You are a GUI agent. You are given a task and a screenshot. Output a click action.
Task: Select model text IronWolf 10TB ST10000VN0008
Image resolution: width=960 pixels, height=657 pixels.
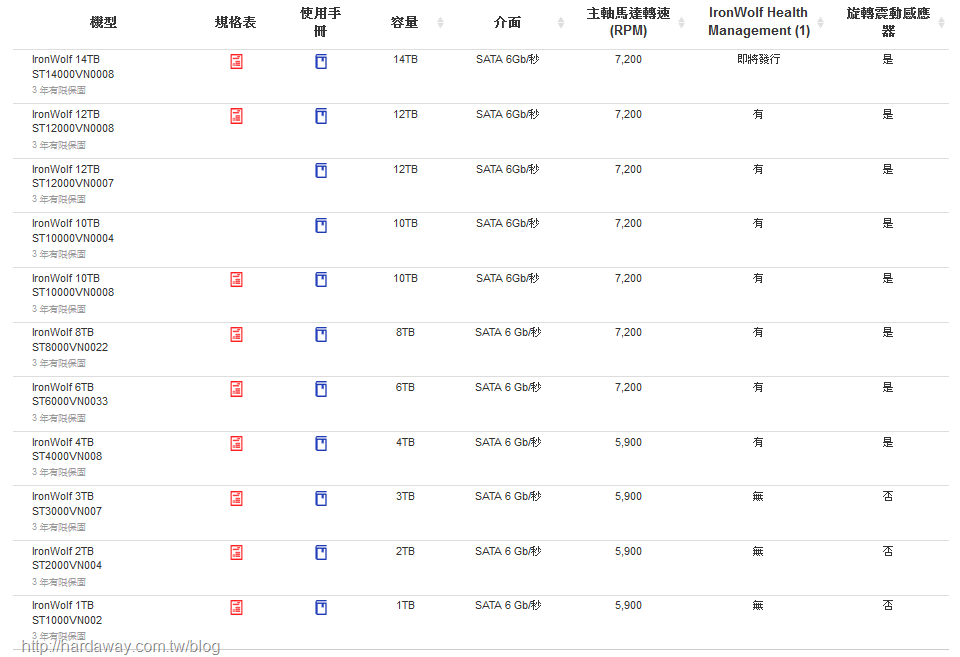73,285
